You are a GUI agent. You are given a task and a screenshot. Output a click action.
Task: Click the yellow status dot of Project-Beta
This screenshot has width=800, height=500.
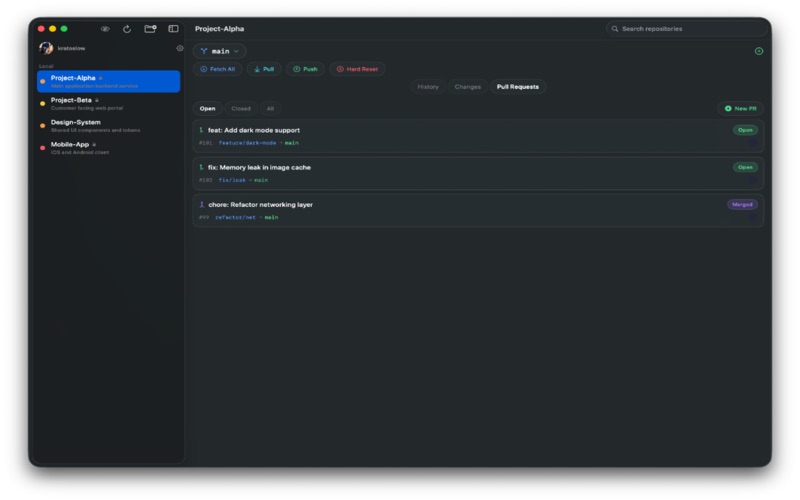pos(43,104)
